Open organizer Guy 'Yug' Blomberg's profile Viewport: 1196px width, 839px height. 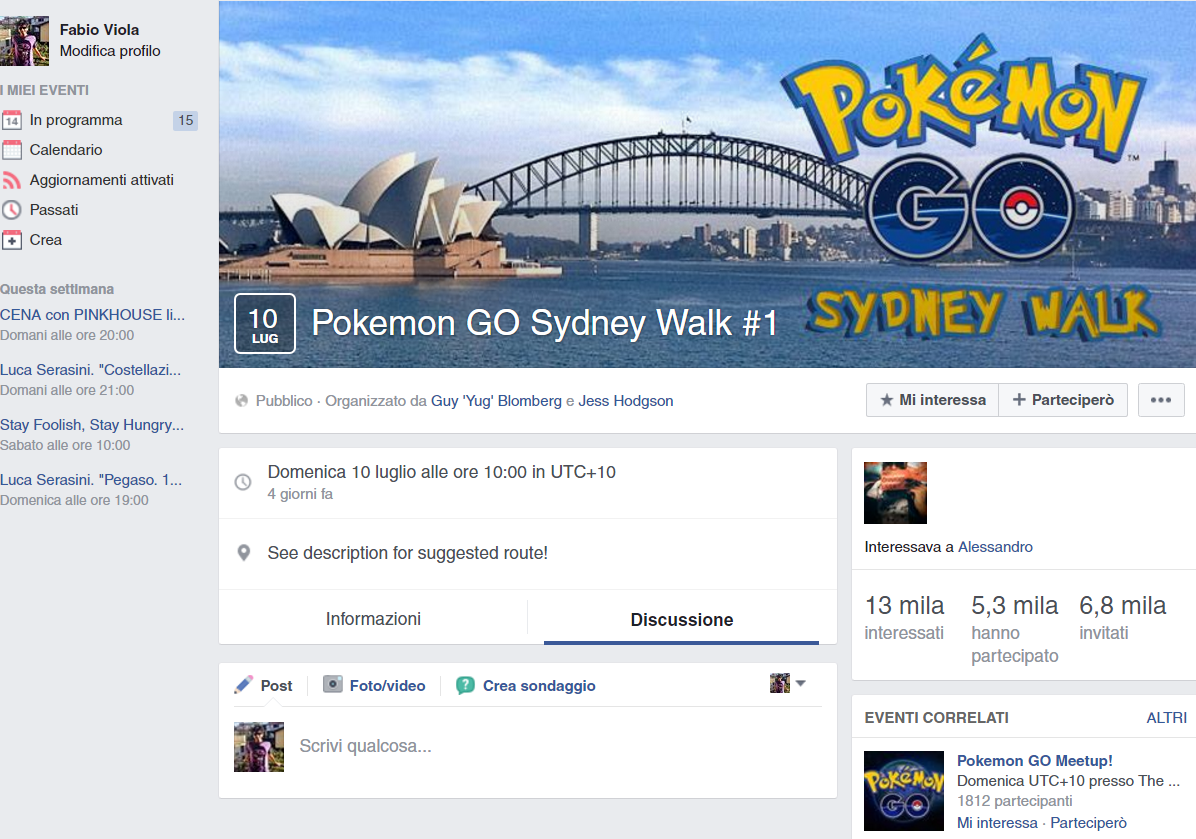[x=496, y=400]
